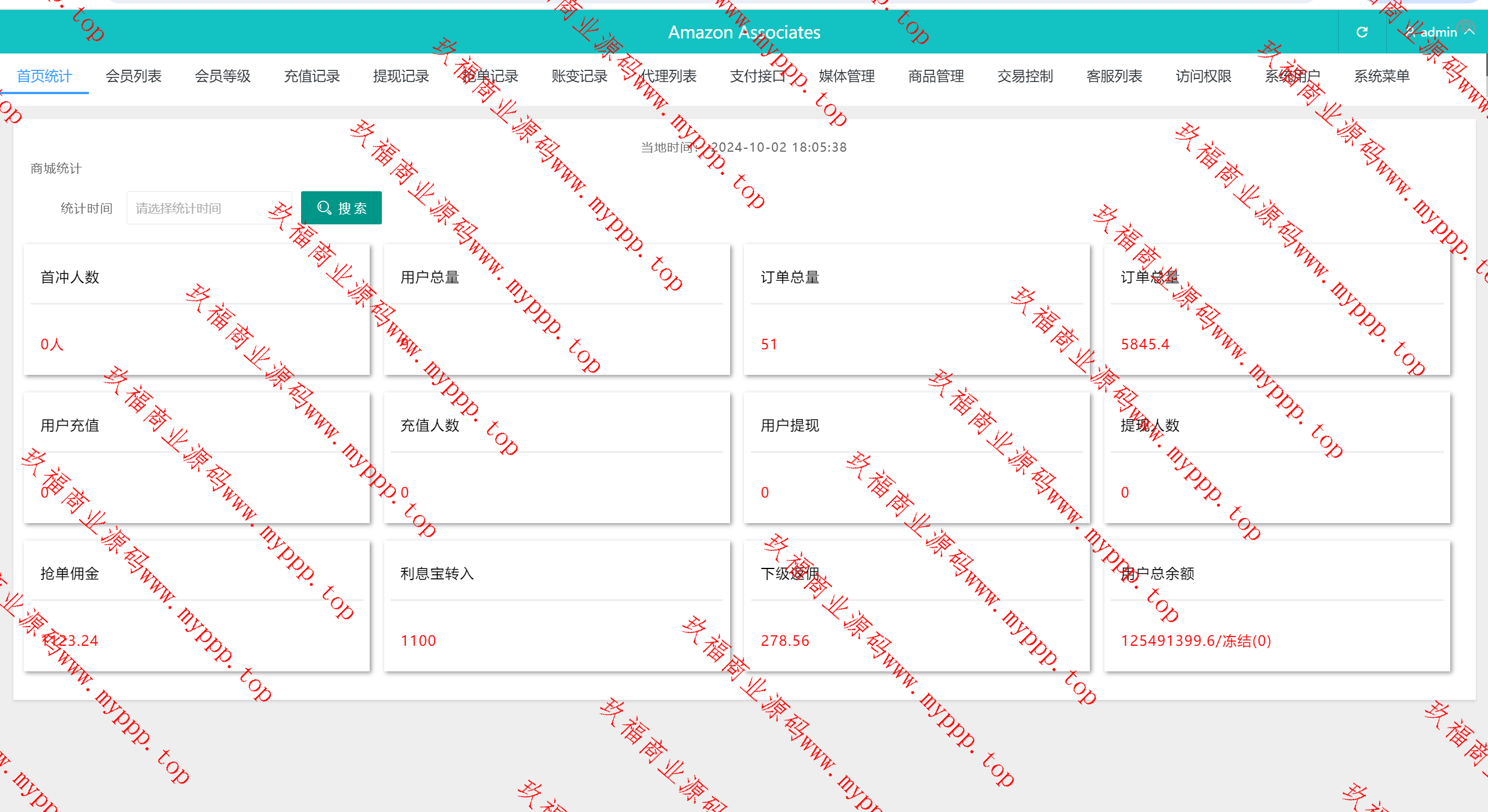Switch to the 媒体管理 tab

click(x=846, y=76)
